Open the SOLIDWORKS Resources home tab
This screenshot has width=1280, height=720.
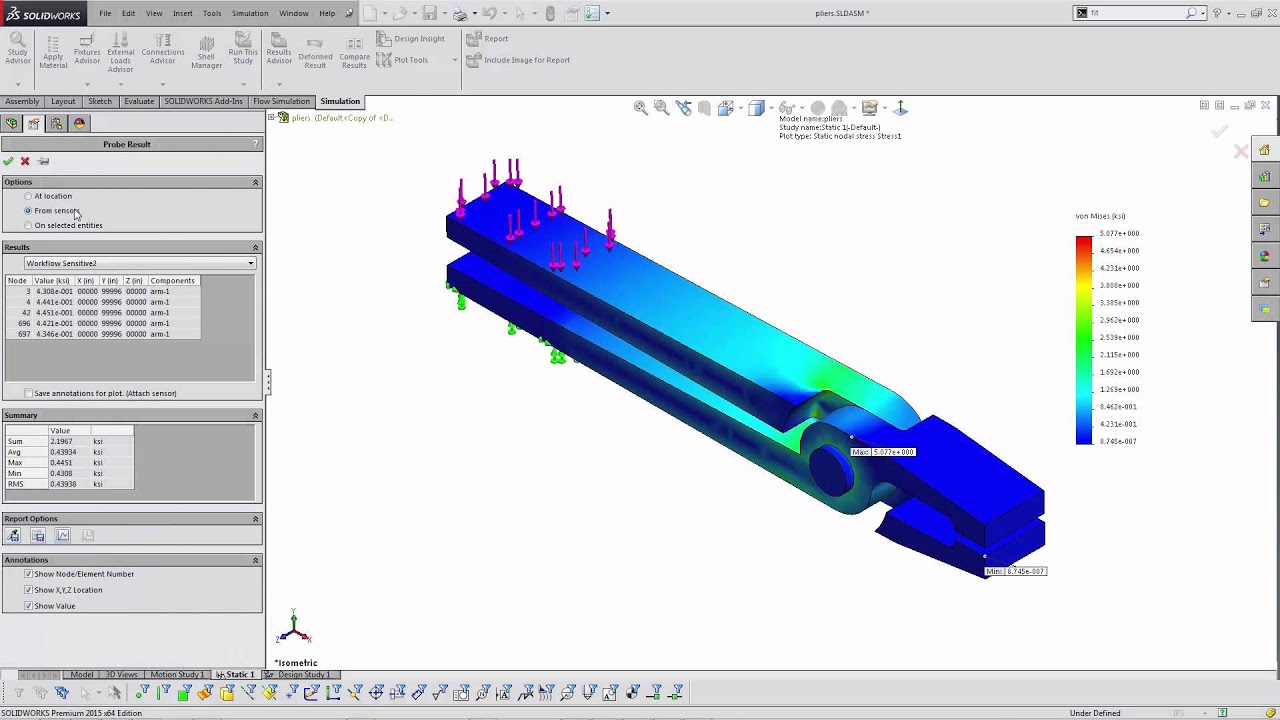pos(1264,150)
